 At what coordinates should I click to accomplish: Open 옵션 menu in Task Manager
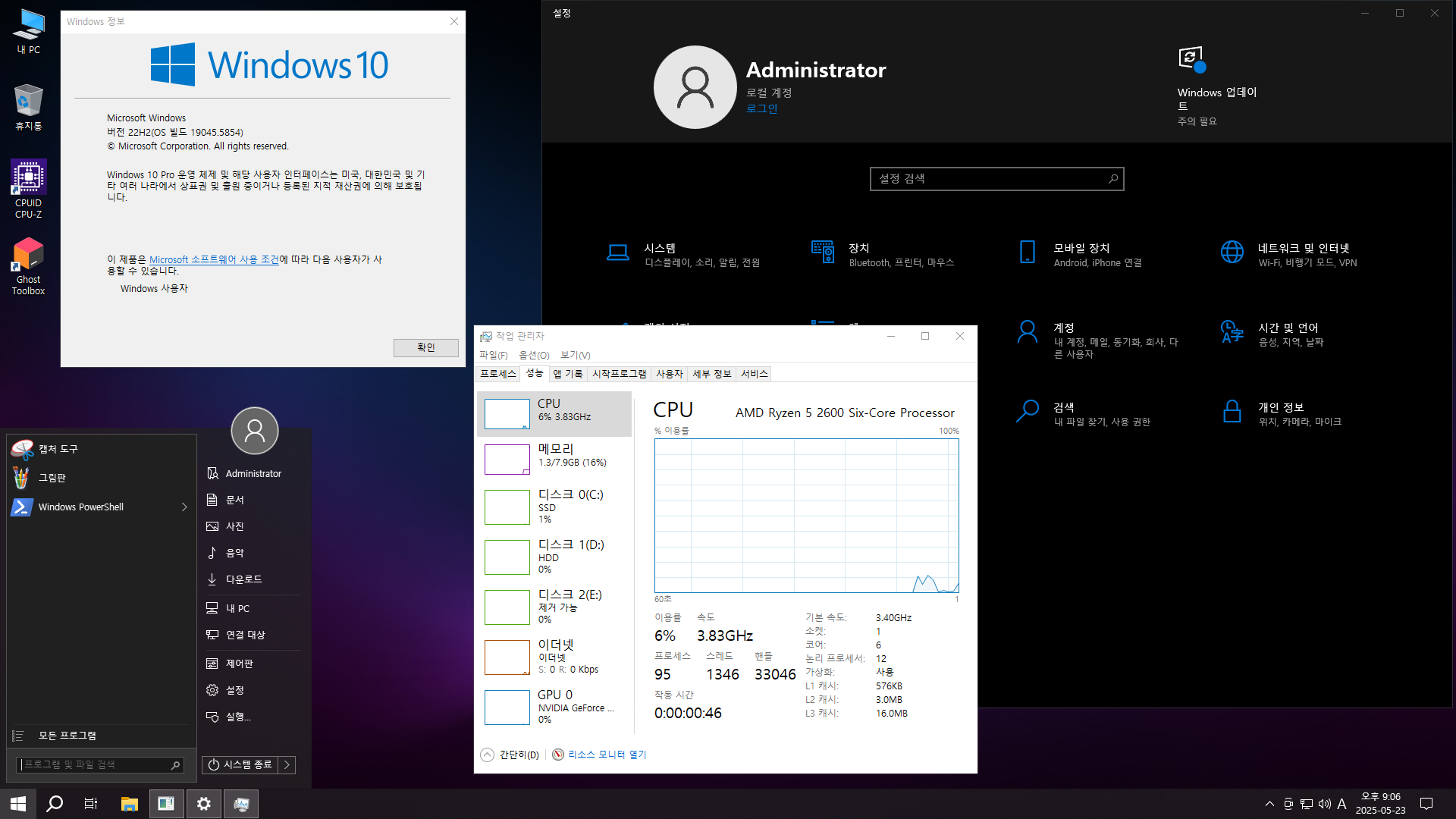[534, 355]
